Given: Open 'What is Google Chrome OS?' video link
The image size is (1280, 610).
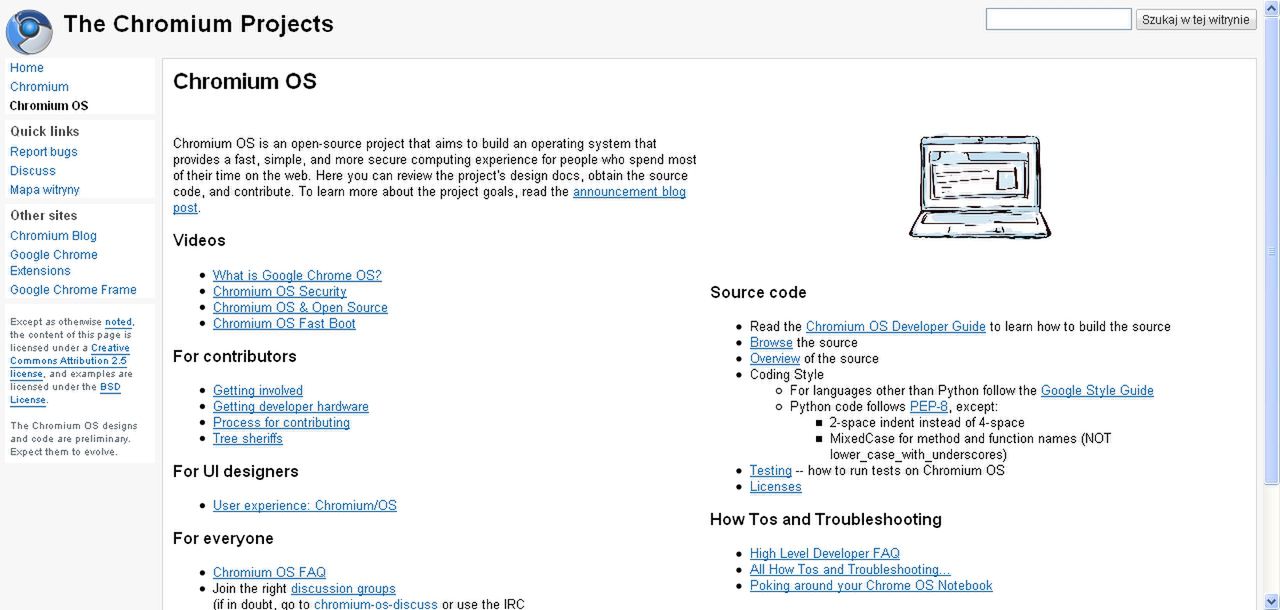Looking at the screenshot, I should [x=297, y=276].
